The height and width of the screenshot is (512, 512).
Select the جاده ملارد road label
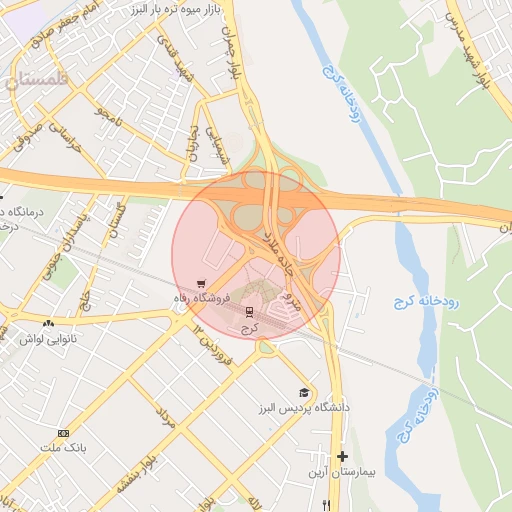click(x=278, y=253)
